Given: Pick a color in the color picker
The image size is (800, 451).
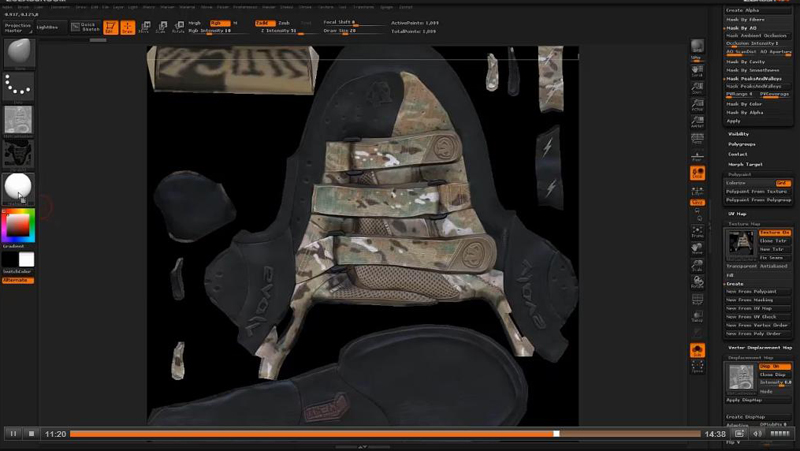Looking at the screenshot, I should pos(18,226).
